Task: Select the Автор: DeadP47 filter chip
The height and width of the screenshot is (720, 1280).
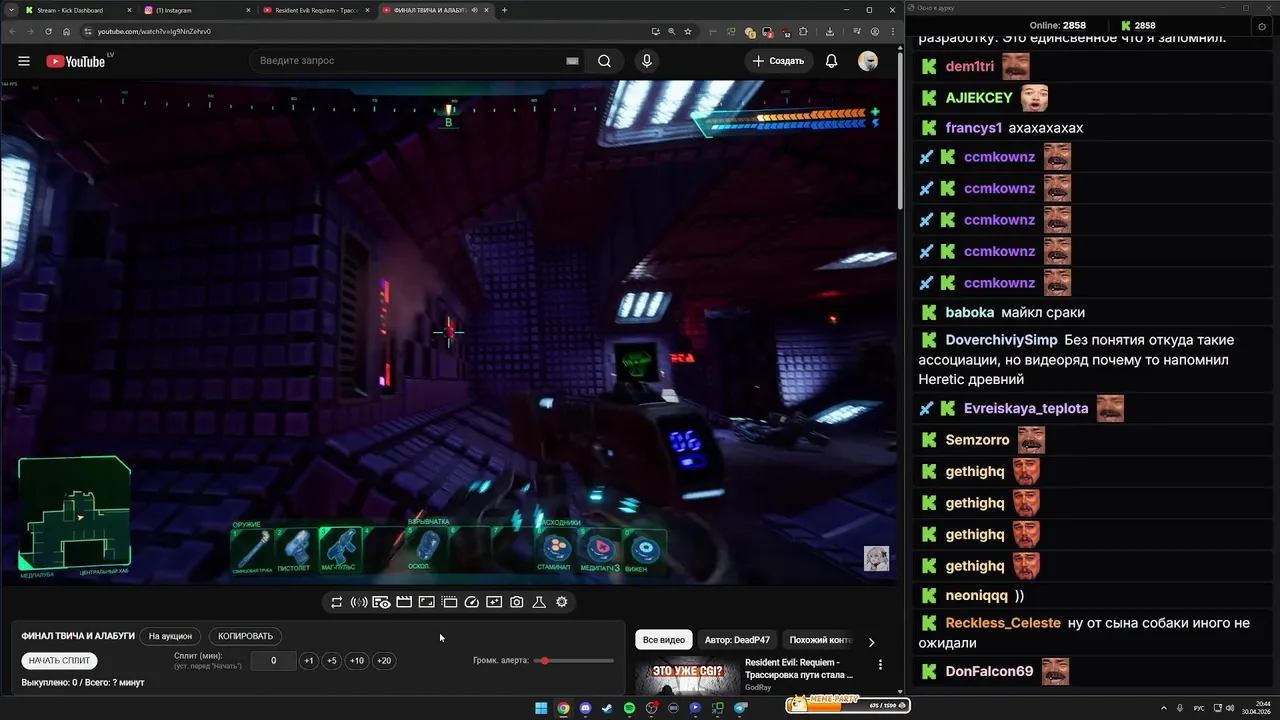Action: [x=737, y=640]
